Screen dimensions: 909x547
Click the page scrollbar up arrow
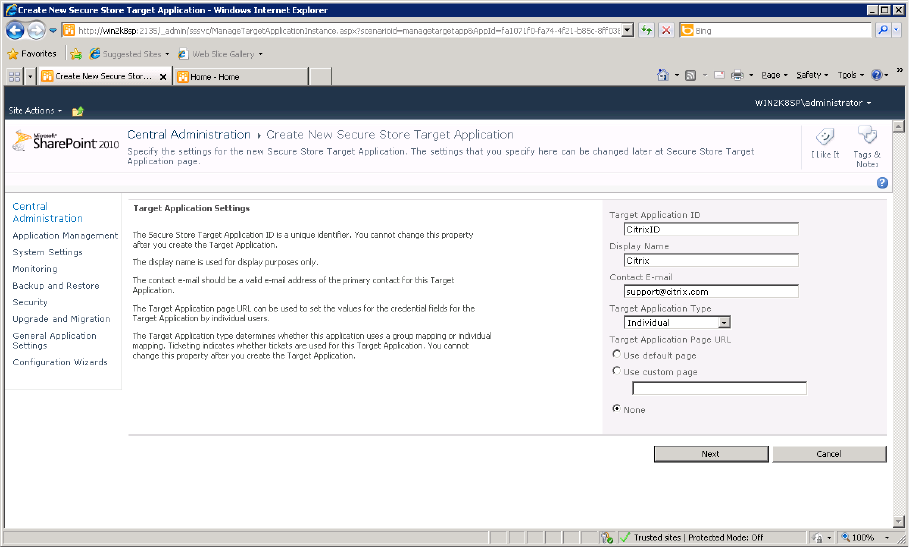[899, 126]
